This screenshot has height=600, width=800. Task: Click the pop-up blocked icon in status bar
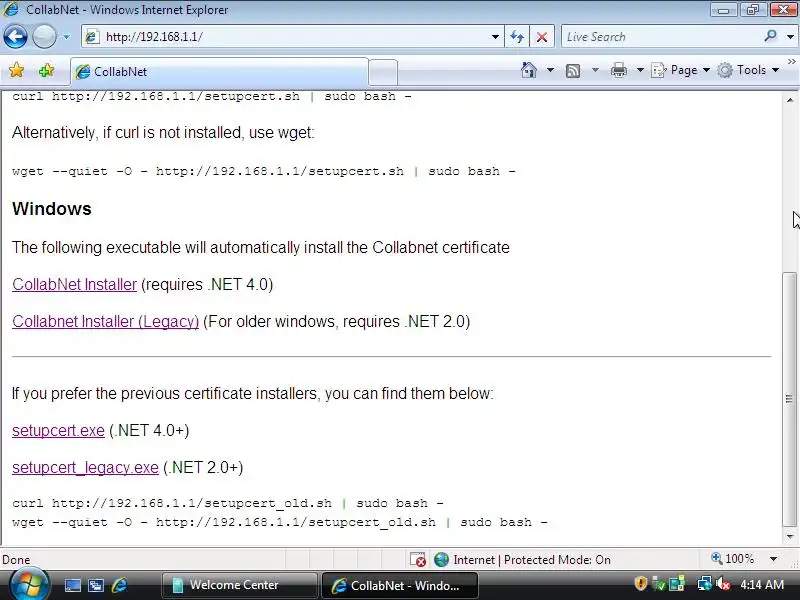[418, 560]
